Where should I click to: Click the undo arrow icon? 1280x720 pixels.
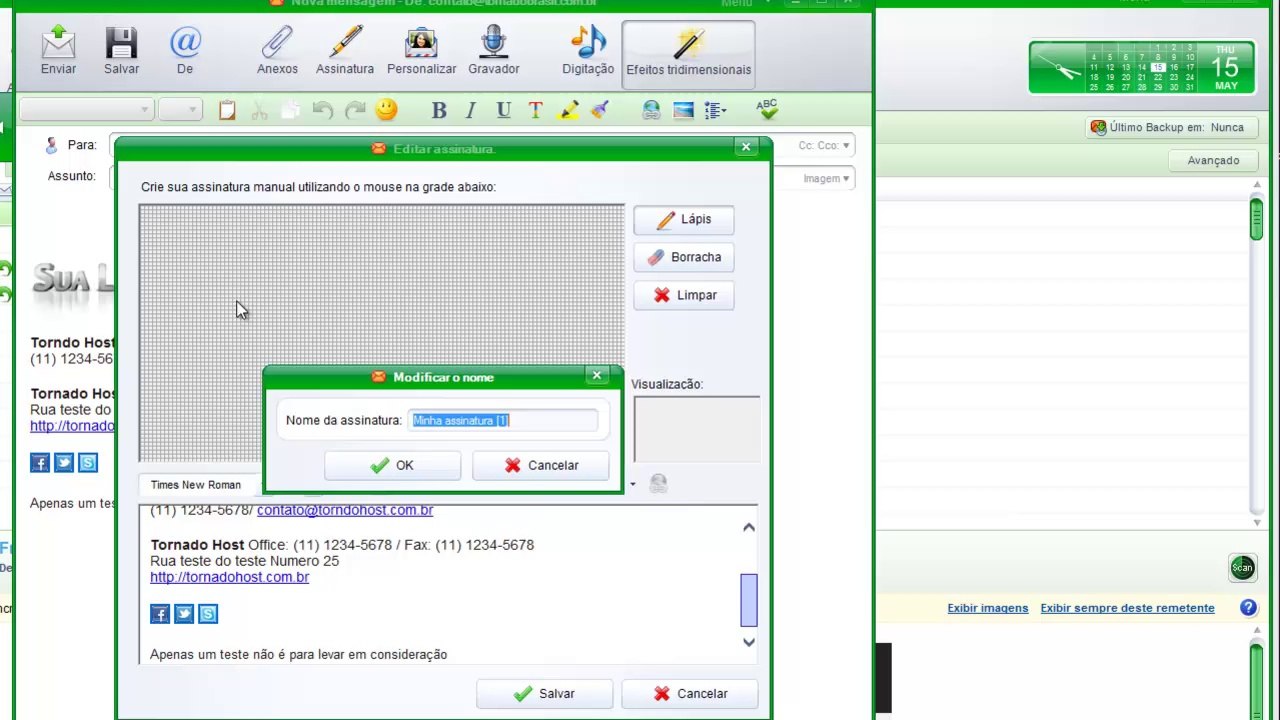tap(322, 110)
